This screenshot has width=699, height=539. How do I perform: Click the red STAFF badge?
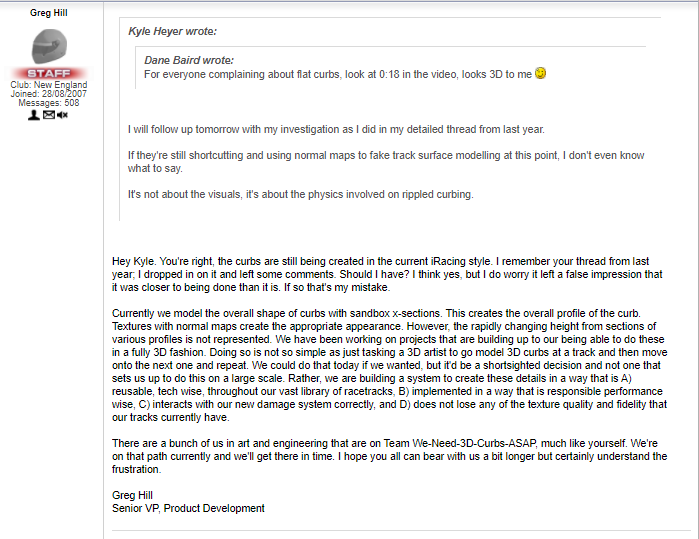tap(49, 74)
